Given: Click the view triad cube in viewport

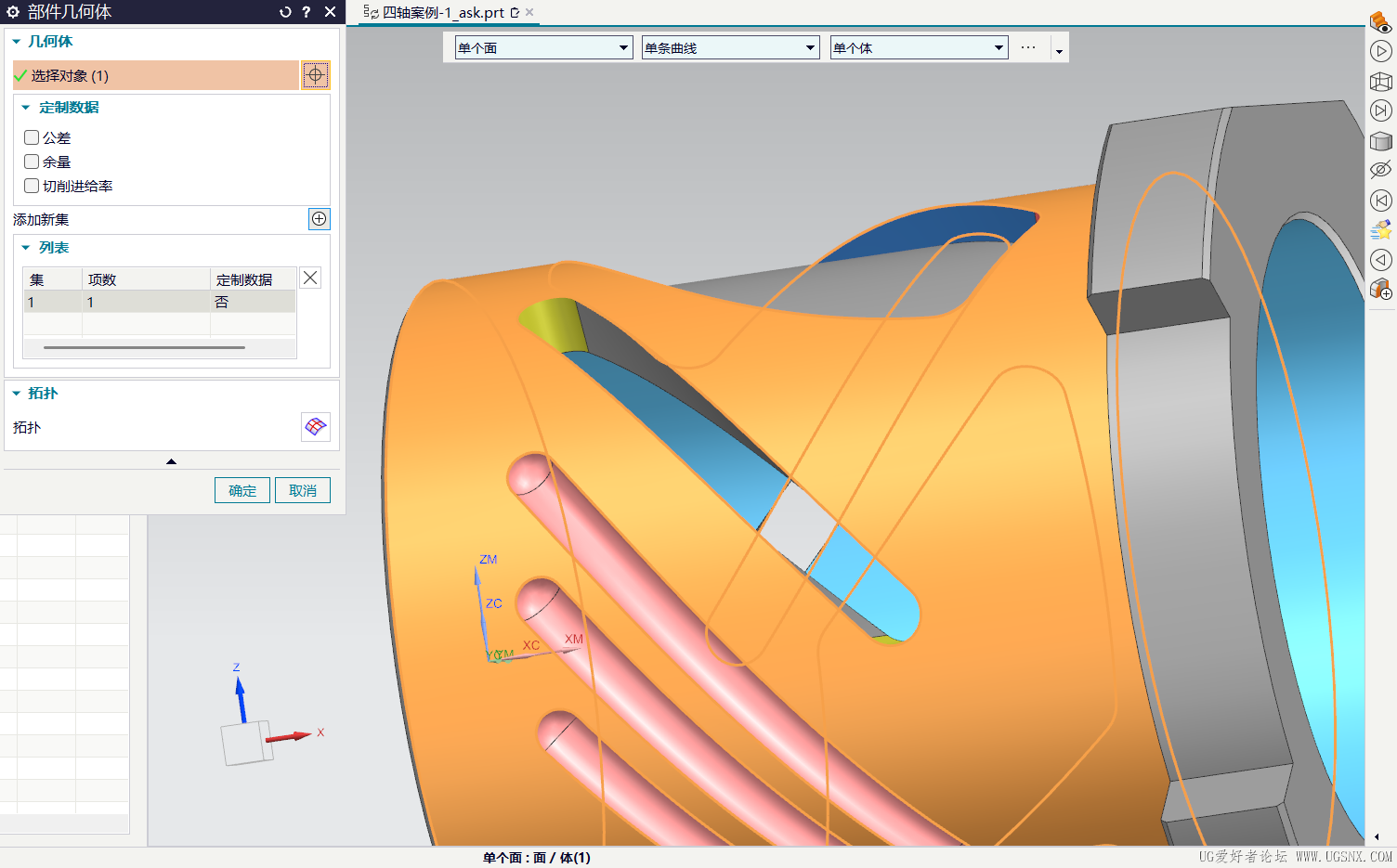Looking at the screenshot, I should pos(247,743).
